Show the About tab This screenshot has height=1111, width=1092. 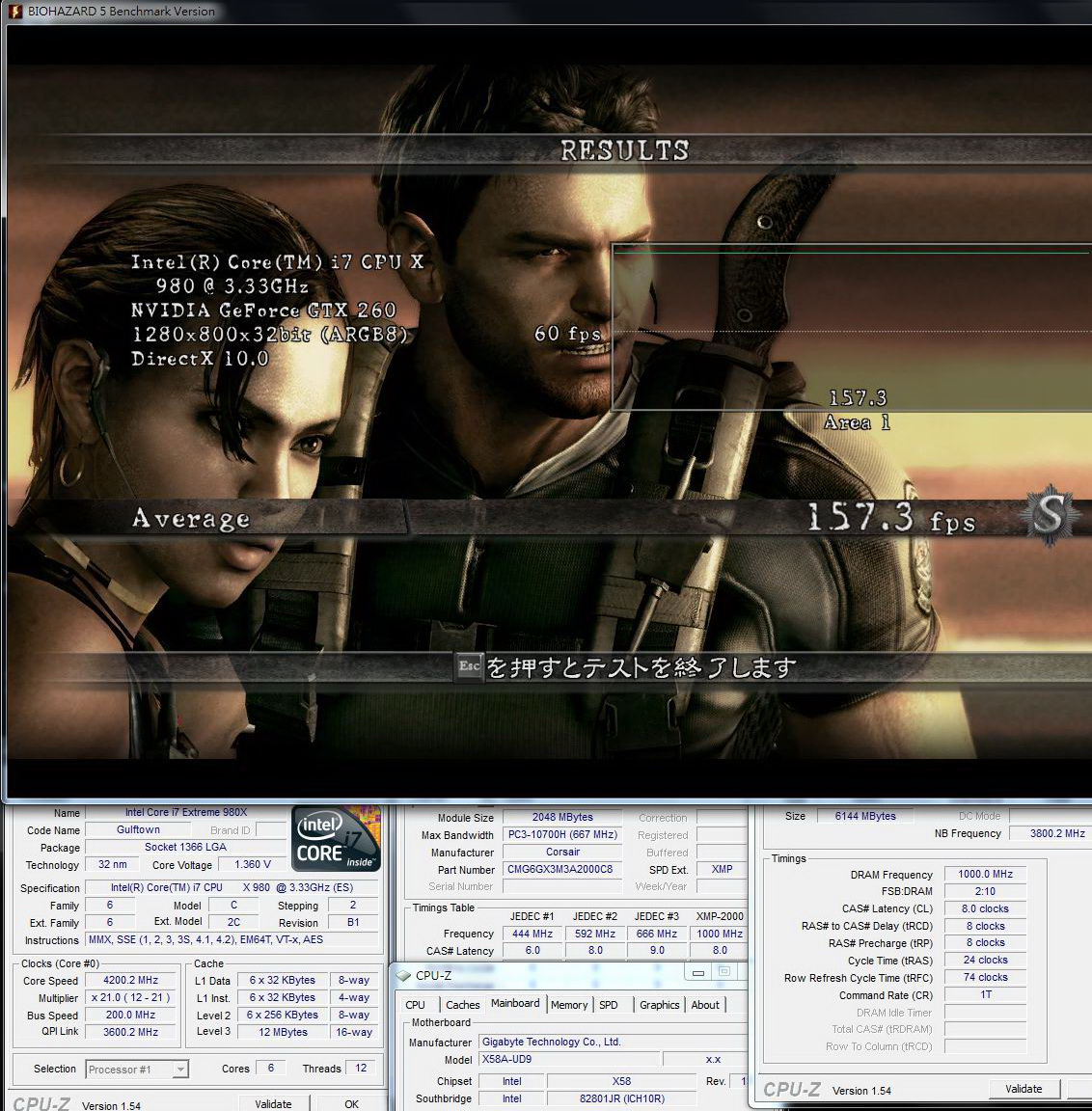[x=705, y=1005]
